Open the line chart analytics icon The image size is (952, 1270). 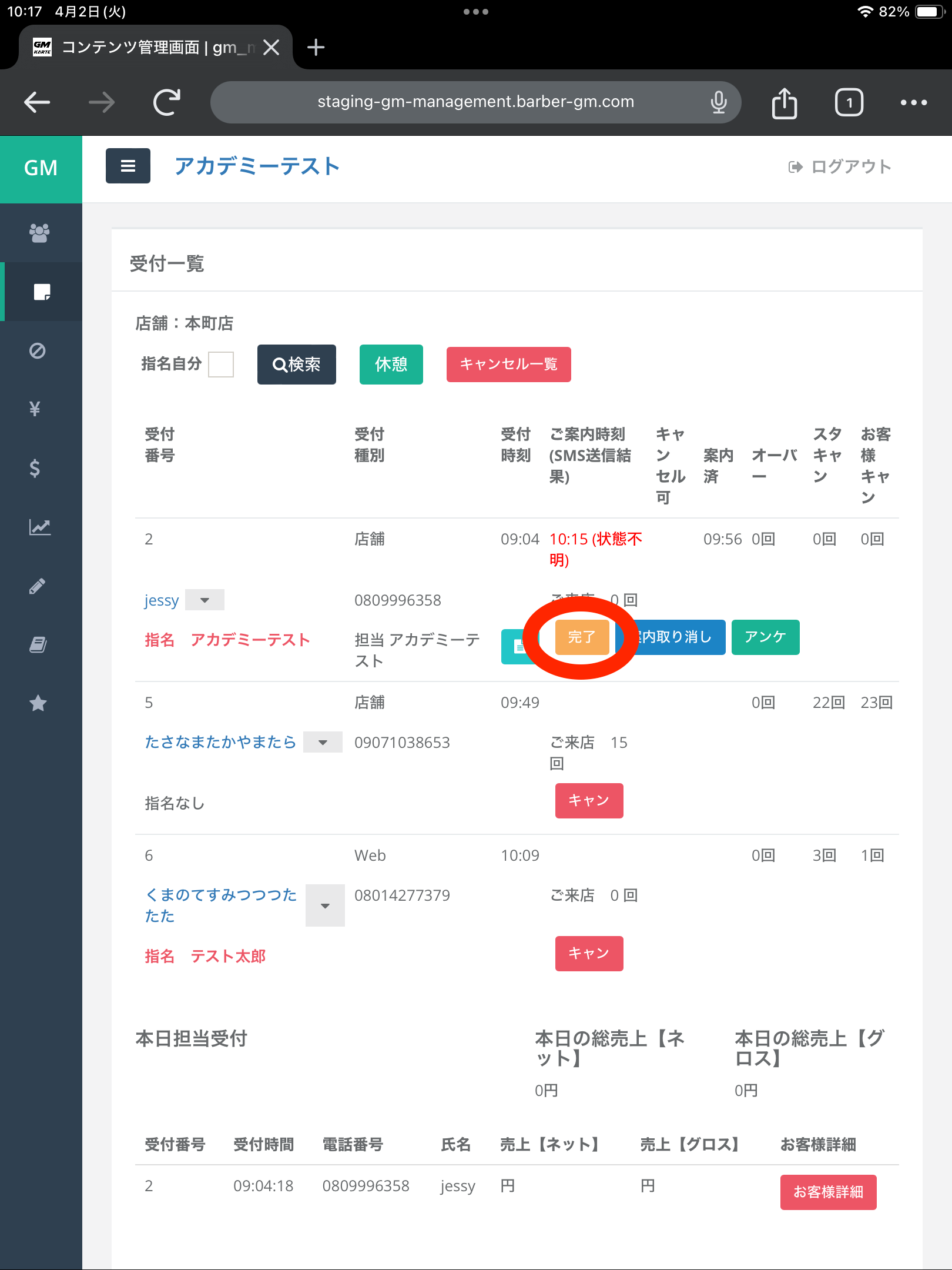pos(39,527)
